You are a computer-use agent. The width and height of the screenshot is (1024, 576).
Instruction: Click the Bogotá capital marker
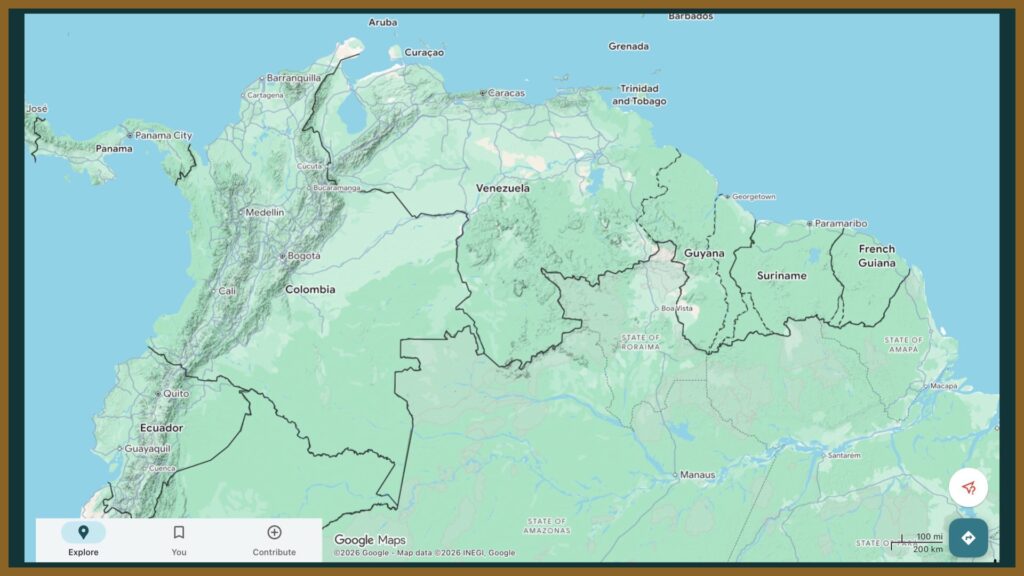tap(283, 256)
